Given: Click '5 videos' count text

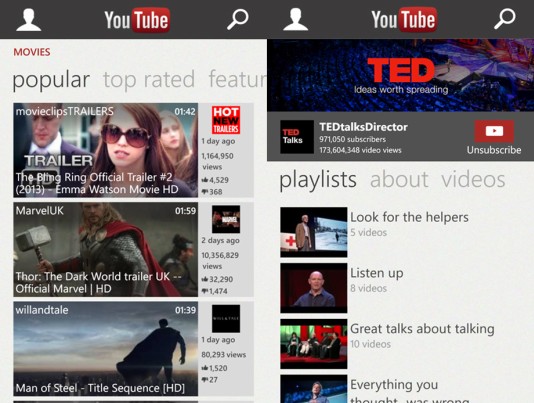Looking at the screenshot, I should 368,233.
